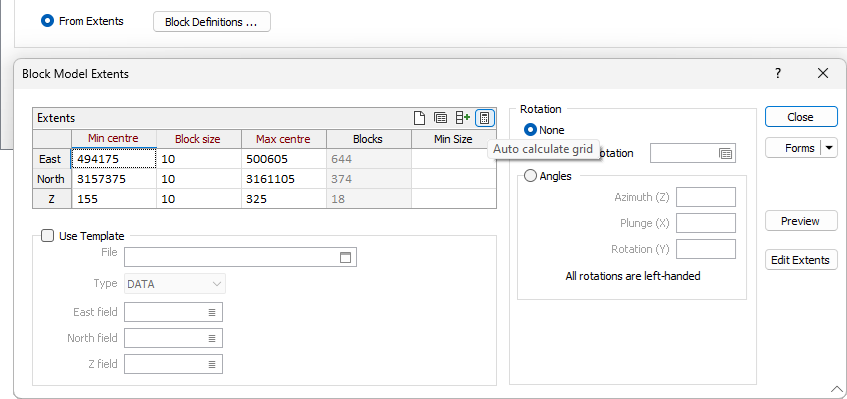Click the help question mark icon

(778, 73)
